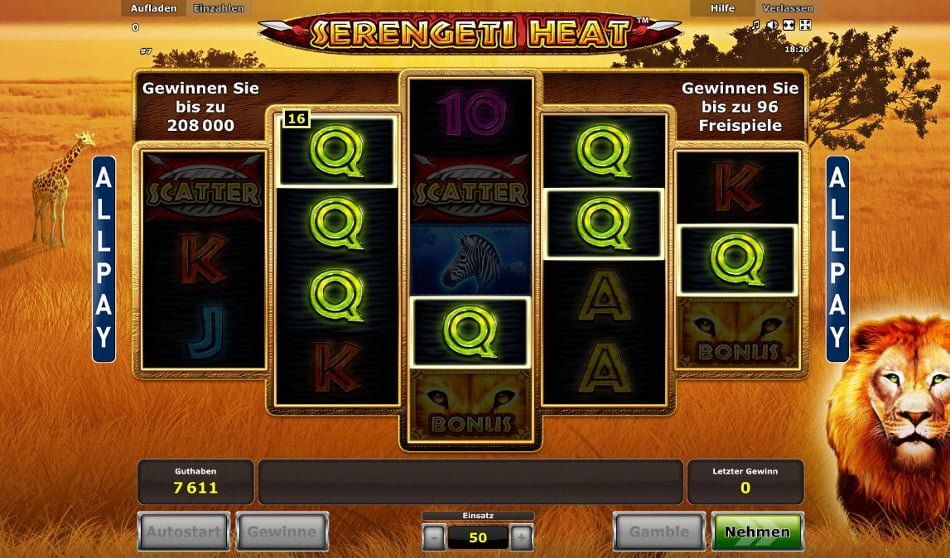Click the Einsatz value field showing 50
This screenshot has width=950, height=558.
point(477,537)
